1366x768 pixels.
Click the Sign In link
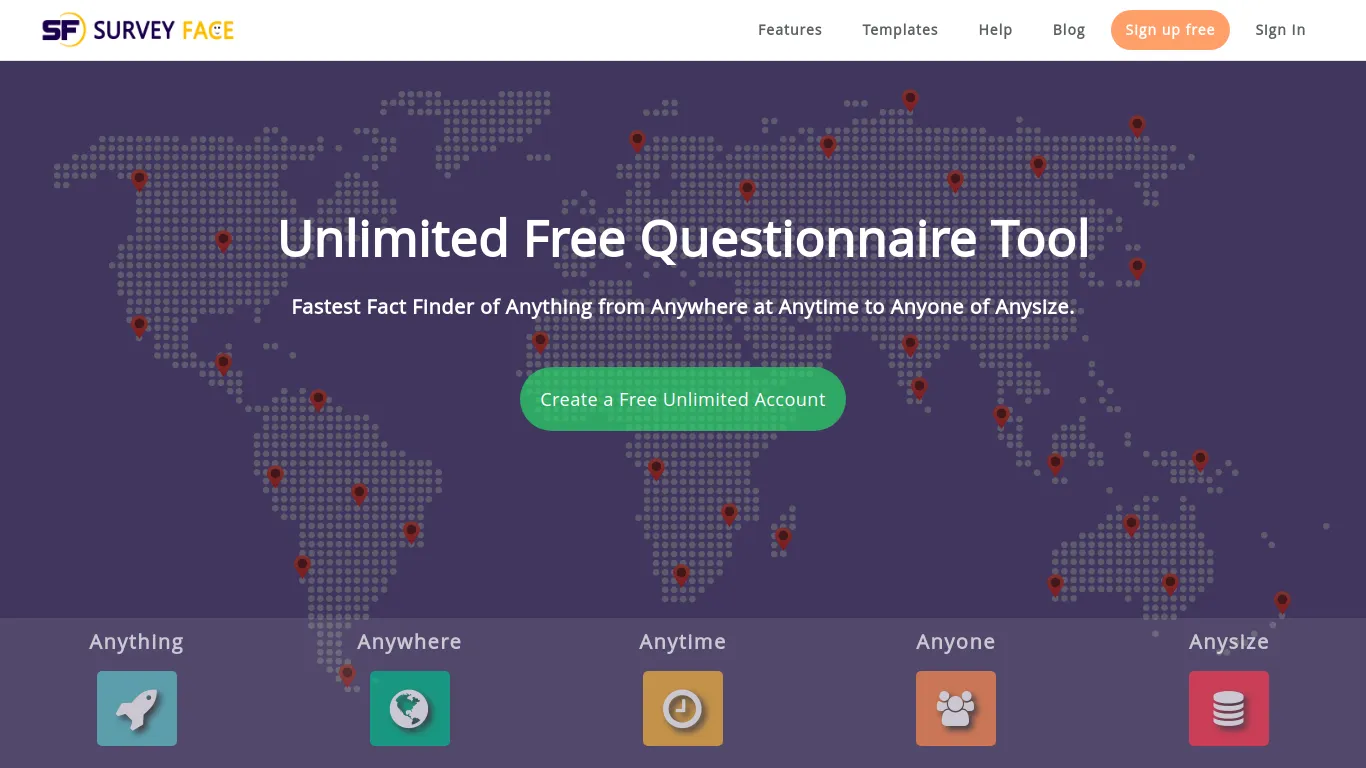point(1280,30)
